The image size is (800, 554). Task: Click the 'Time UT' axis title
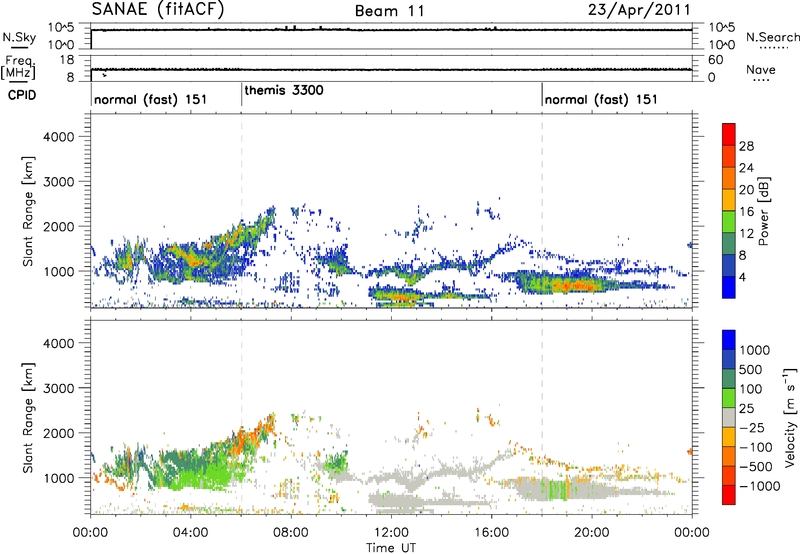click(x=391, y=547)
